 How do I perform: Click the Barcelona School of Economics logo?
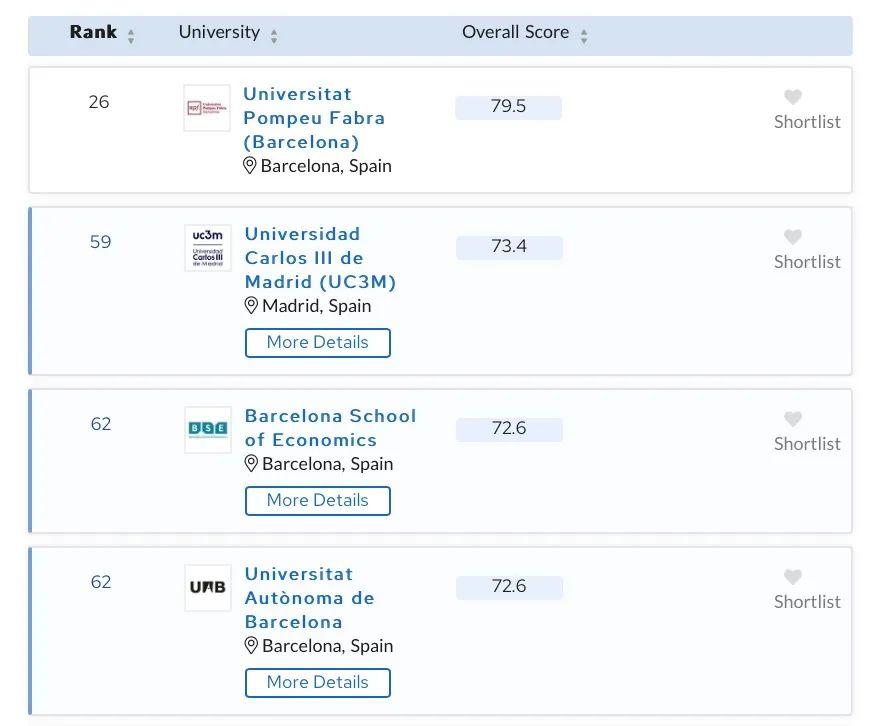pos(208,430)
